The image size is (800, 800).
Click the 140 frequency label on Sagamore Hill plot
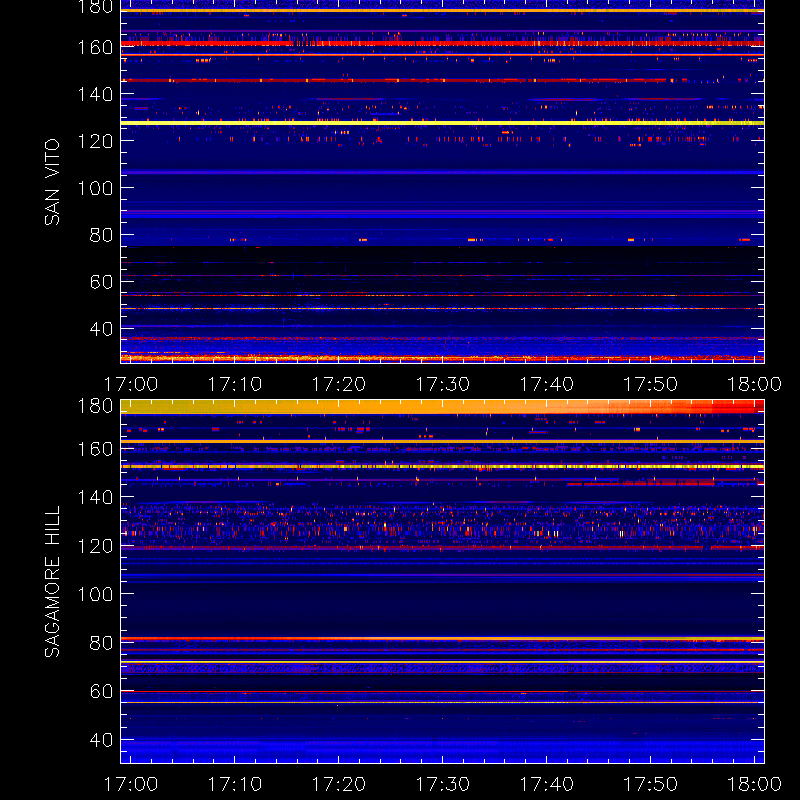[x=95, y=497]
